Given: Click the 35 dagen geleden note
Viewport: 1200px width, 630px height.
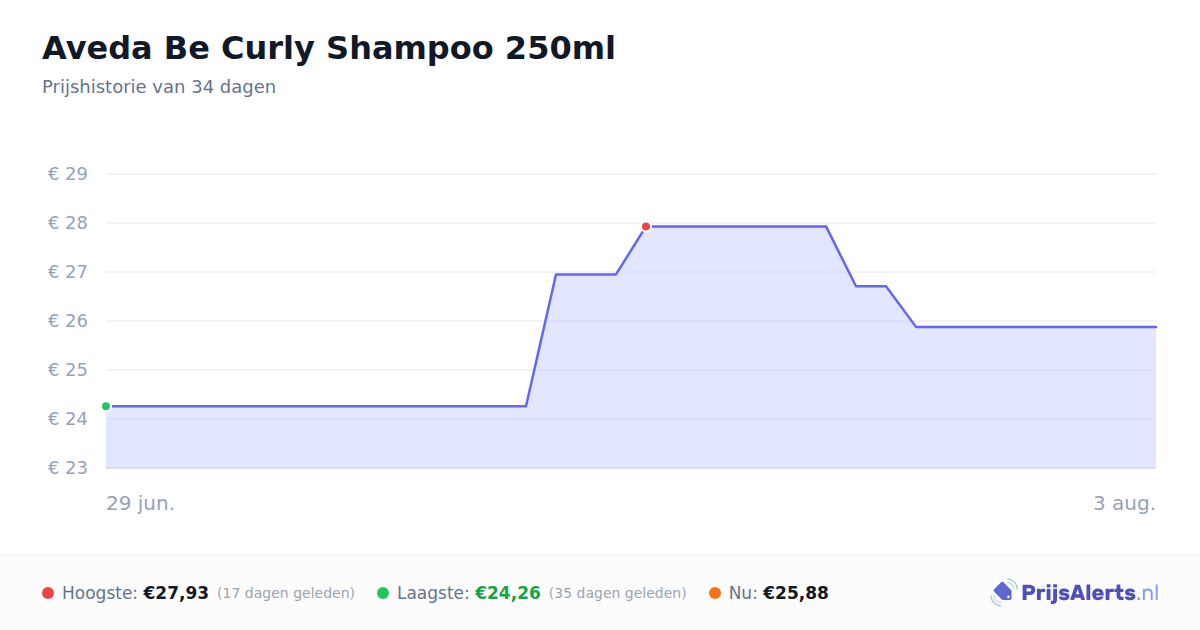Looking at the screenshot, I should point(618,594).
